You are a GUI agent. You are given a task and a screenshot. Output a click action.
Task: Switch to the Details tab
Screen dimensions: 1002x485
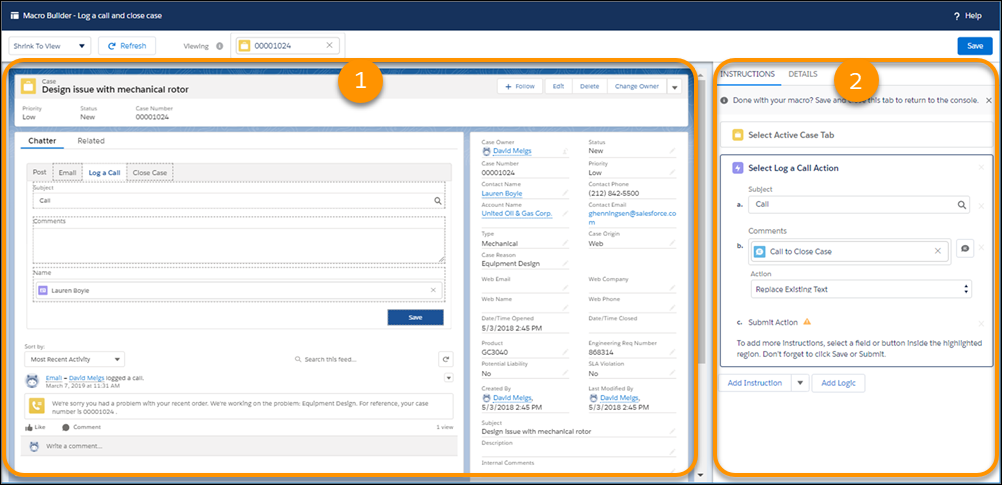(x=802, y=74)
